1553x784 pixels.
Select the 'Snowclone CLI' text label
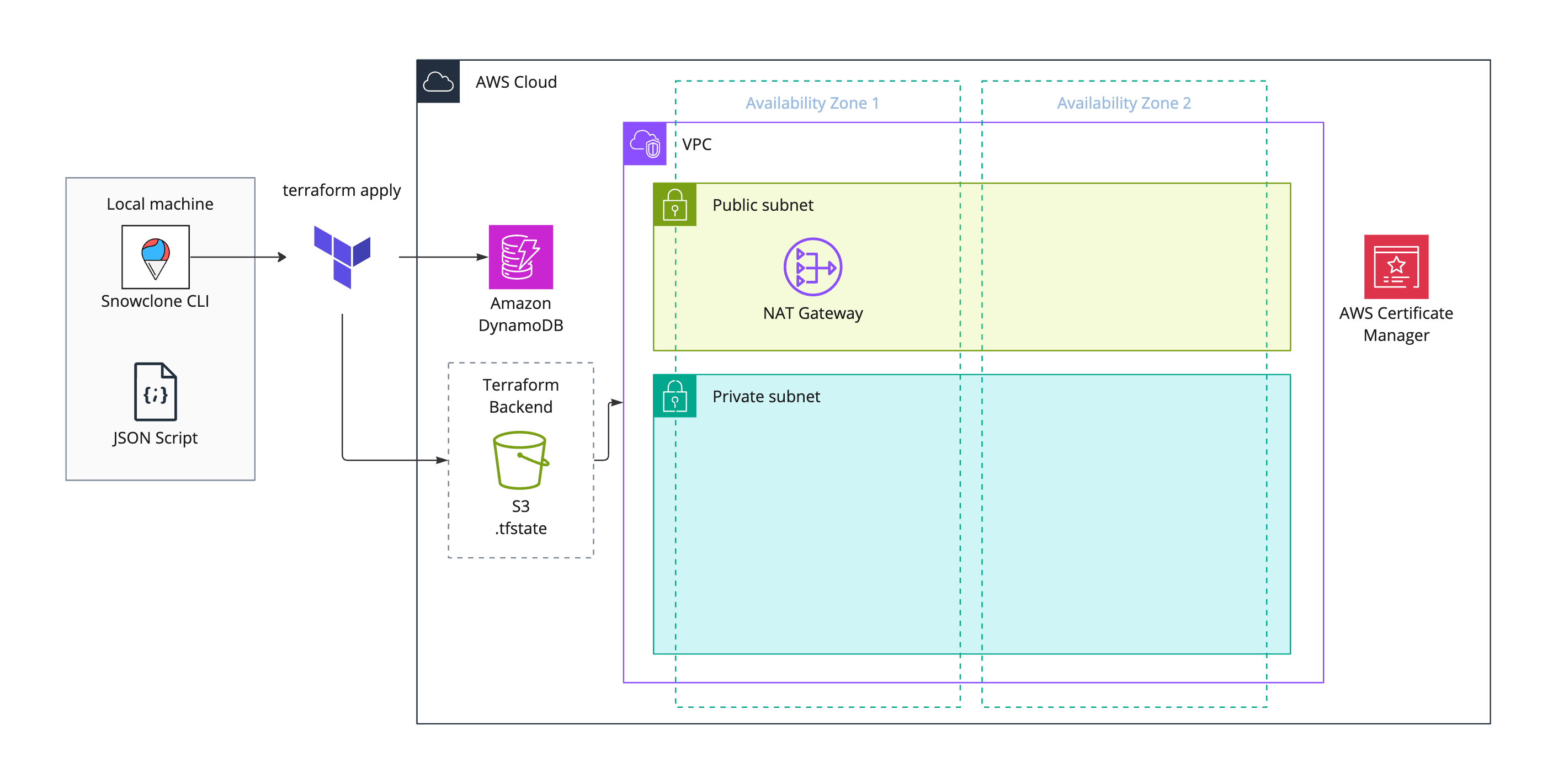[x=156, y=301]
